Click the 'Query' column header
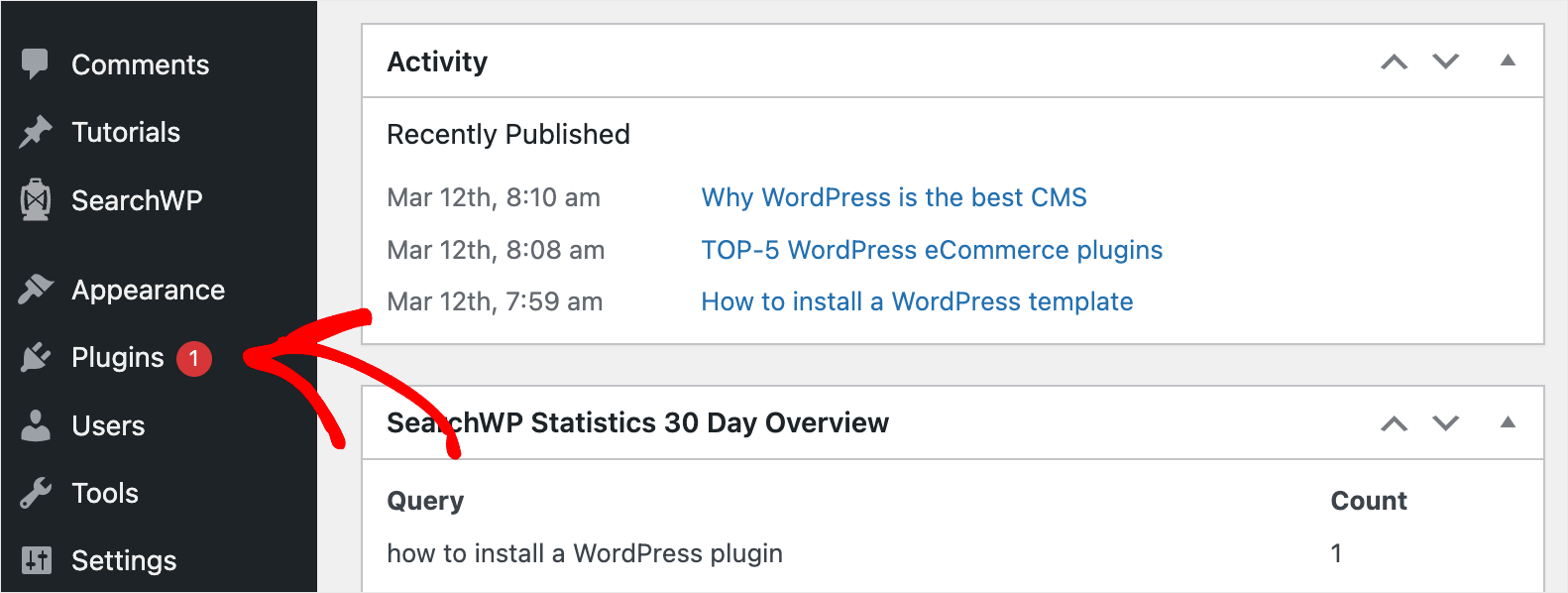Screen dimensions: 1568x593 (x=425, y=502)
